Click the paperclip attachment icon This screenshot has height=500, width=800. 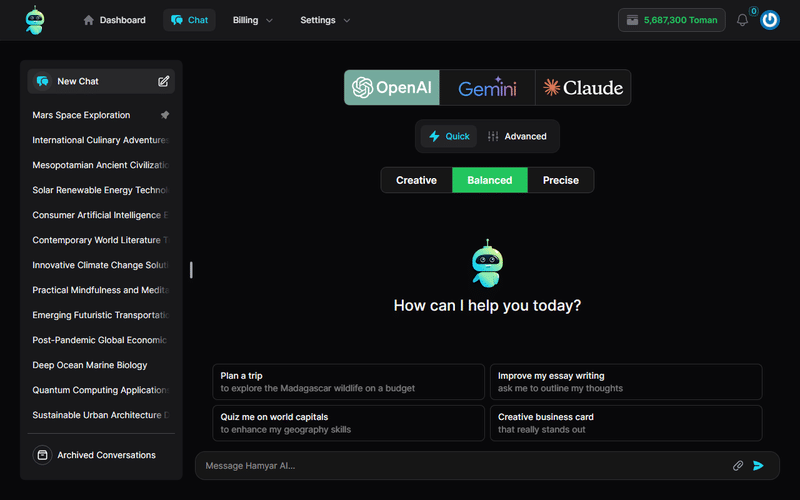(x=738, y=465)
